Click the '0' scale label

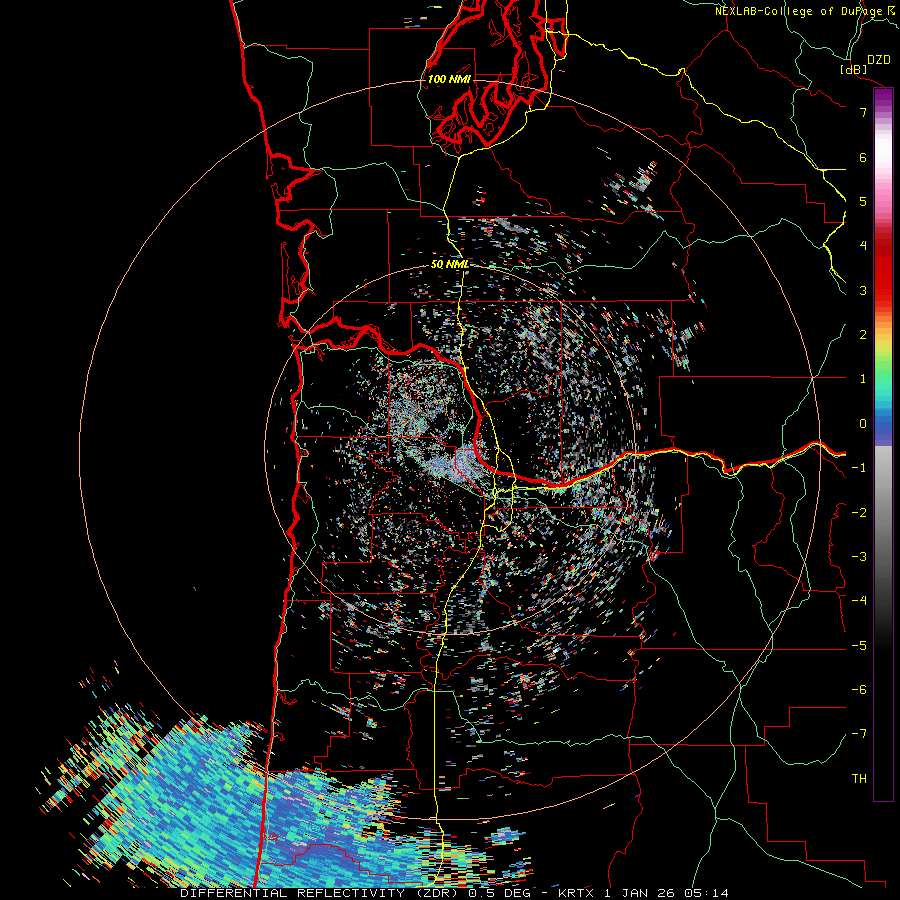click(863, 424)
